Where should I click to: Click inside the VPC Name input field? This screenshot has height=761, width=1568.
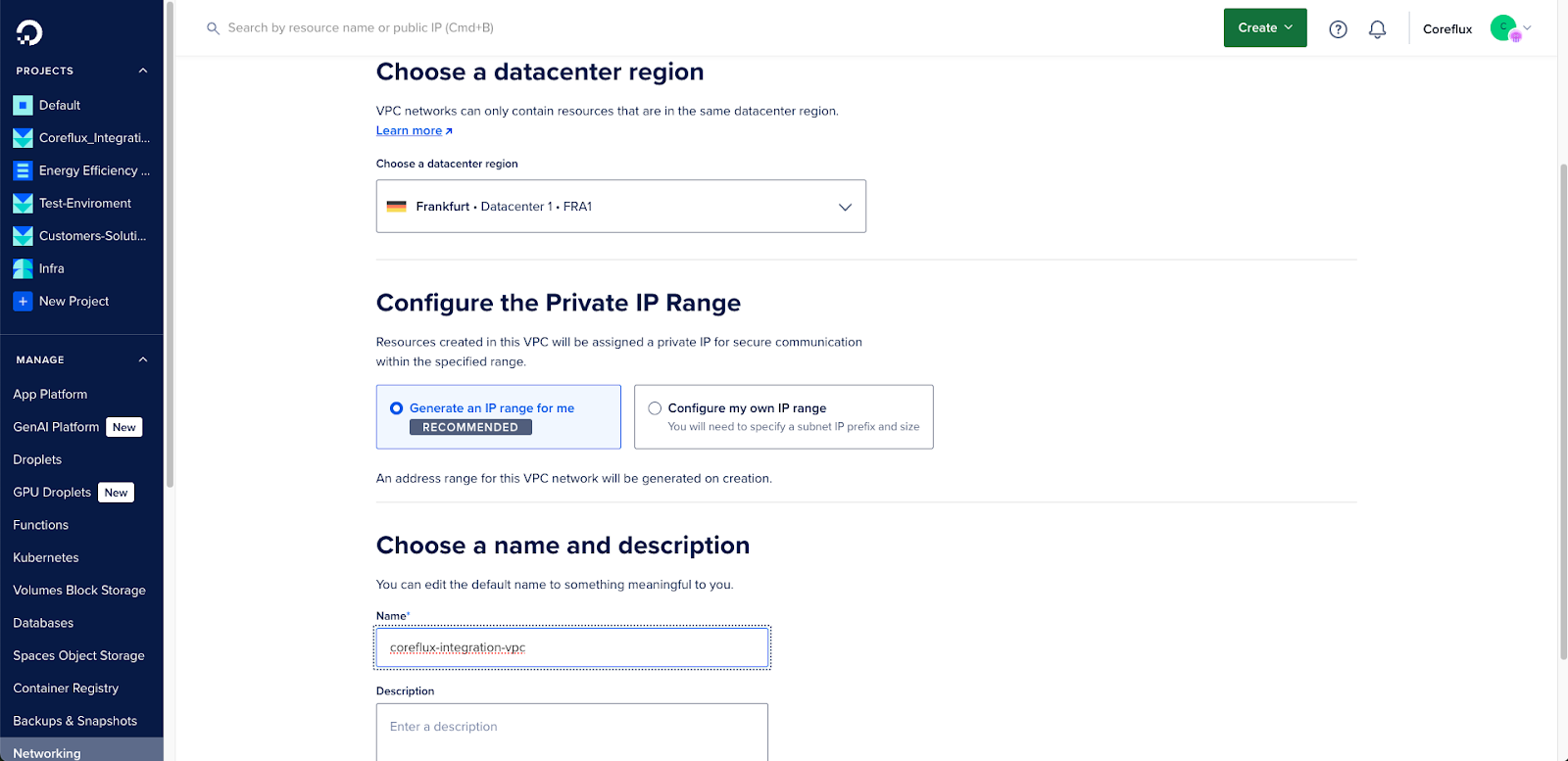[571, 647]
